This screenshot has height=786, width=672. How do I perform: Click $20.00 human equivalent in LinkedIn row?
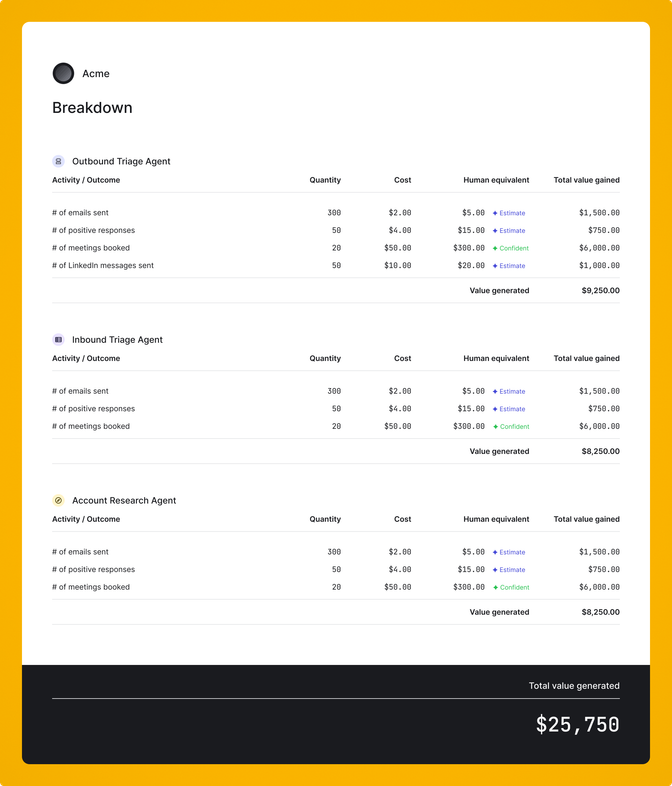pos(471,266)
